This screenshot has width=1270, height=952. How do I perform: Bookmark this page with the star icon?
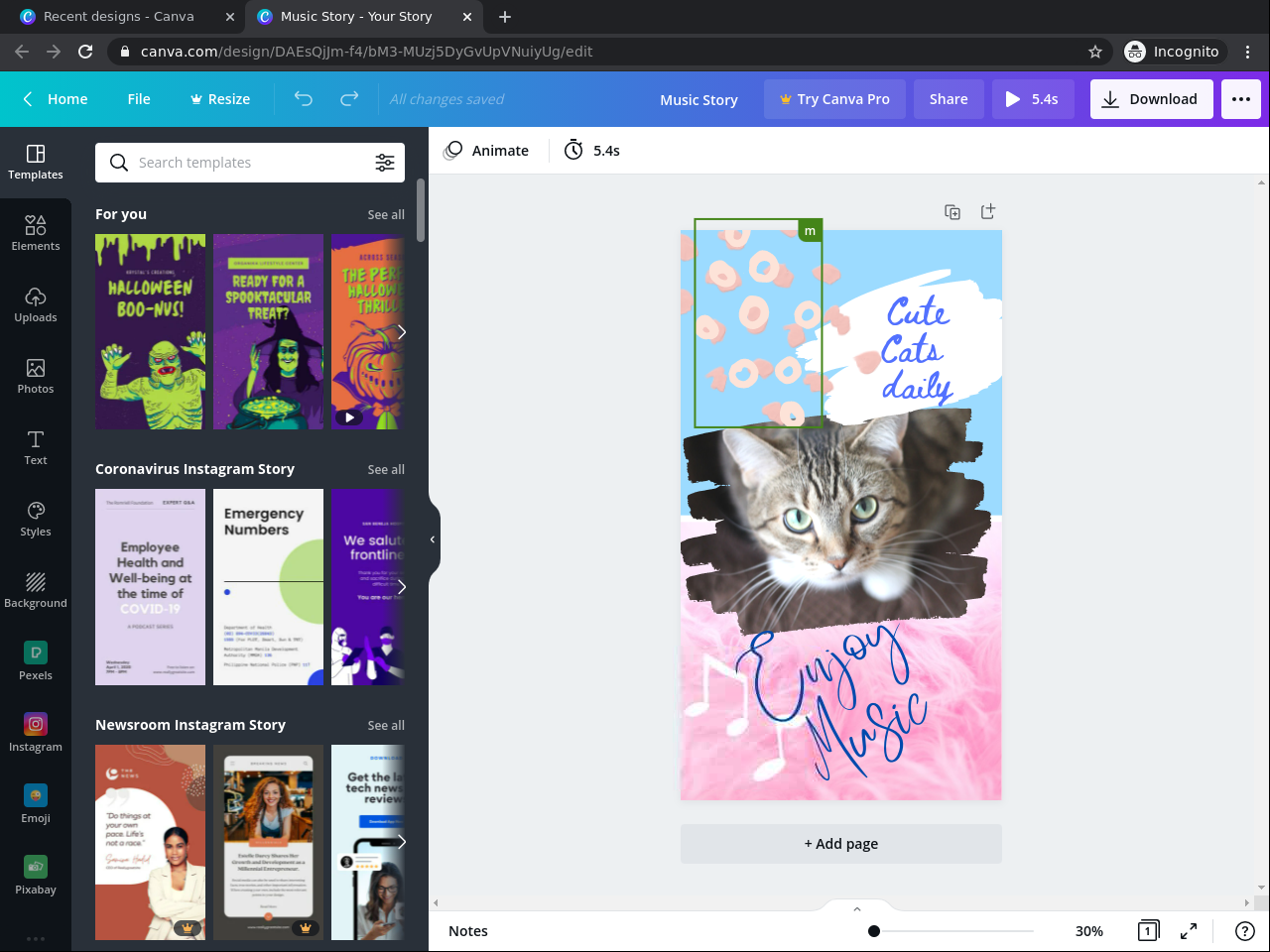coord(1095,52)
